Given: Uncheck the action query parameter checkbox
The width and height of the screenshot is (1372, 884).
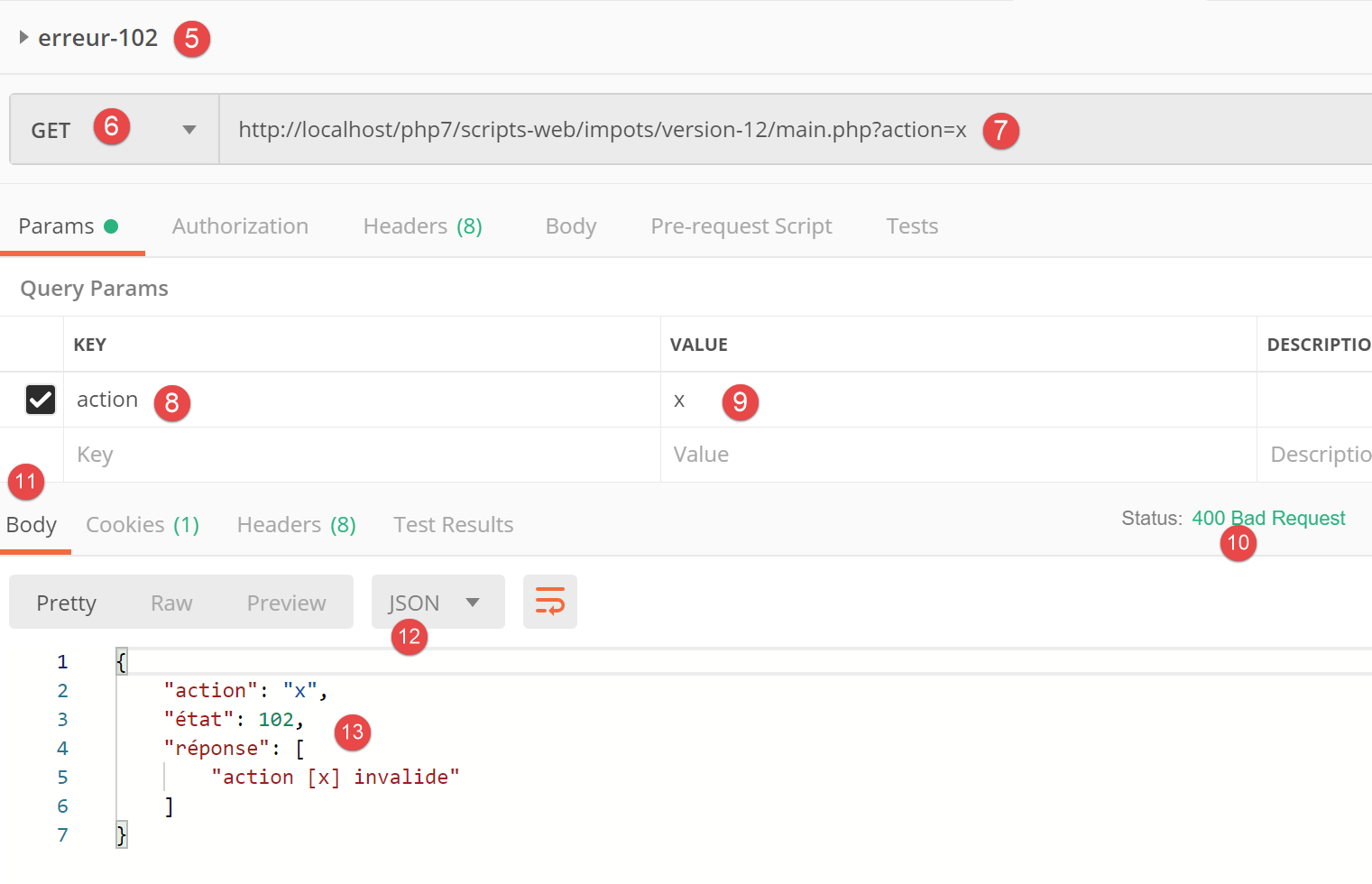Looking at the screenshot, I should 41,400.
